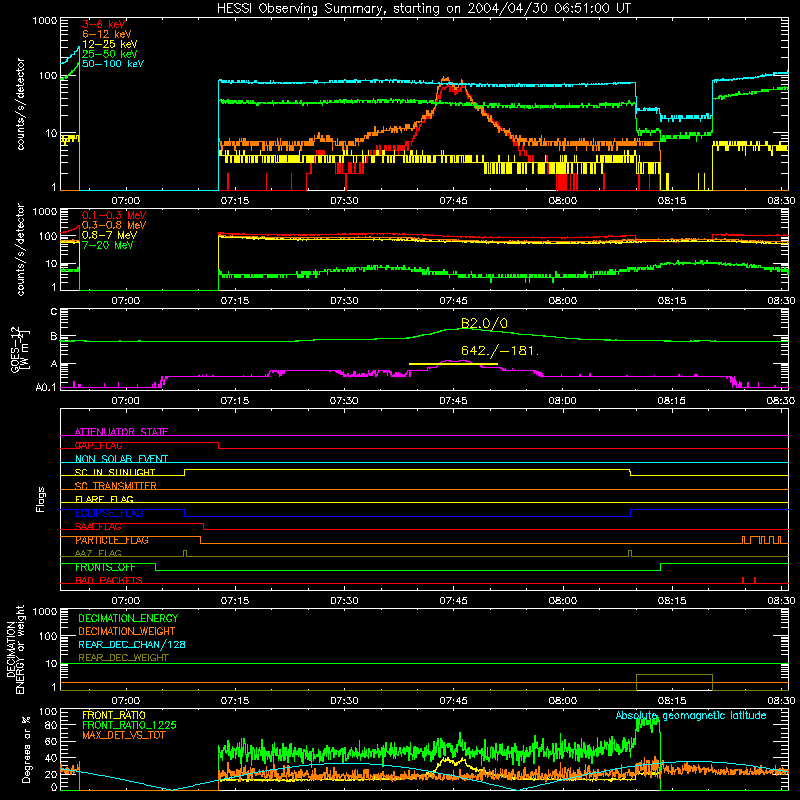Select the ATTENUATOR_STATE flag label
This screenshot has height=800, width=800.
(x=121, y=432)
